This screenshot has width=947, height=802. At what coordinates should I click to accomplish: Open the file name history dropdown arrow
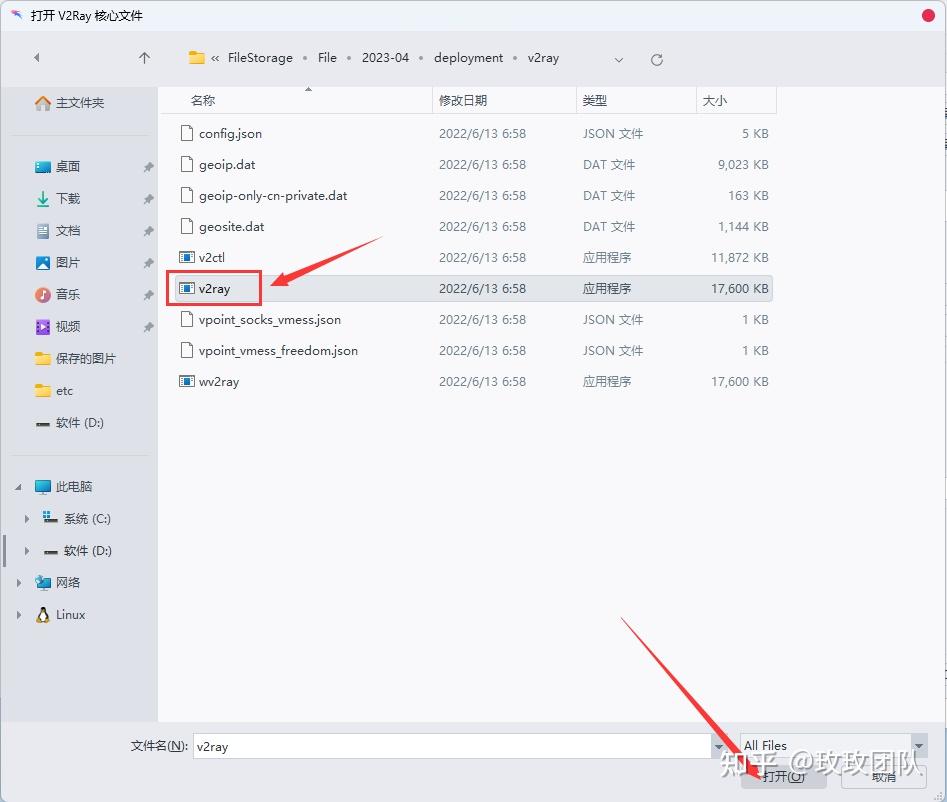tap(718, 746)
